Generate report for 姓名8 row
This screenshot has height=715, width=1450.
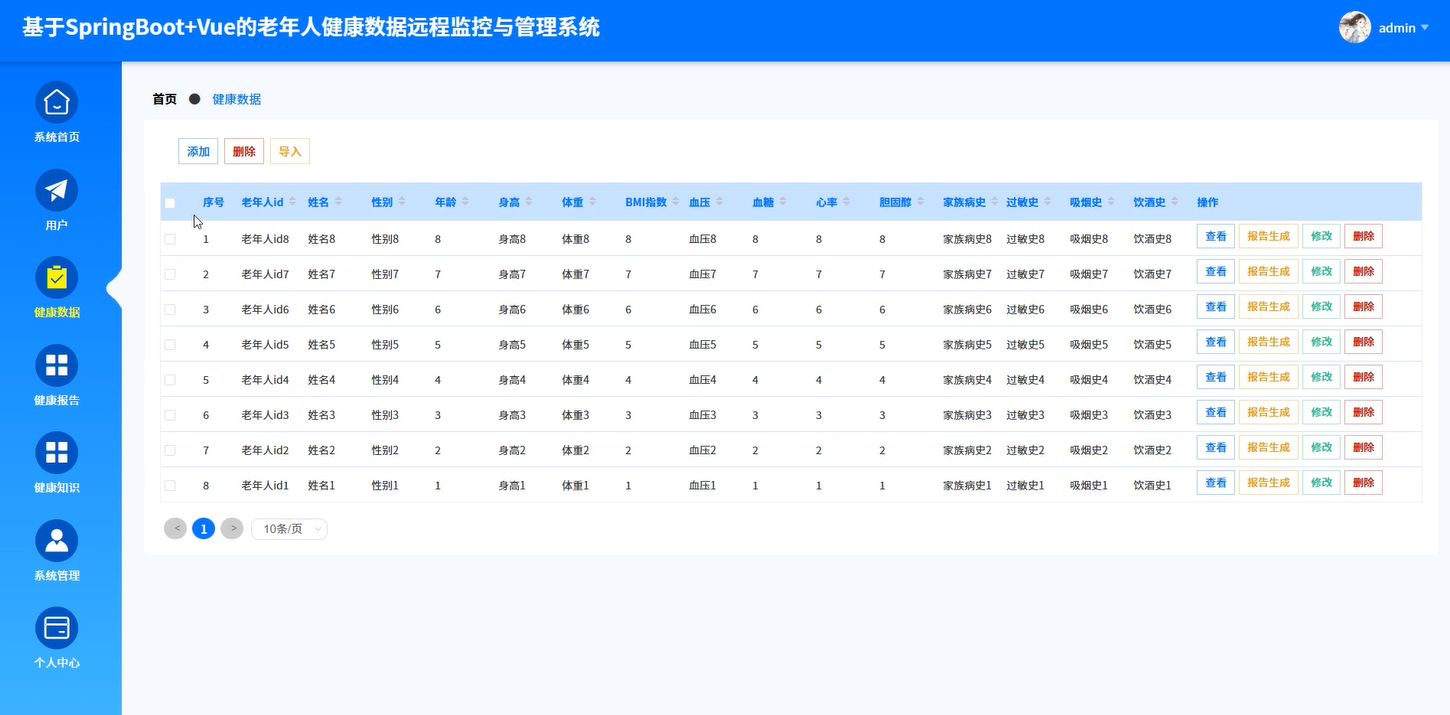tap(1269, 236)
